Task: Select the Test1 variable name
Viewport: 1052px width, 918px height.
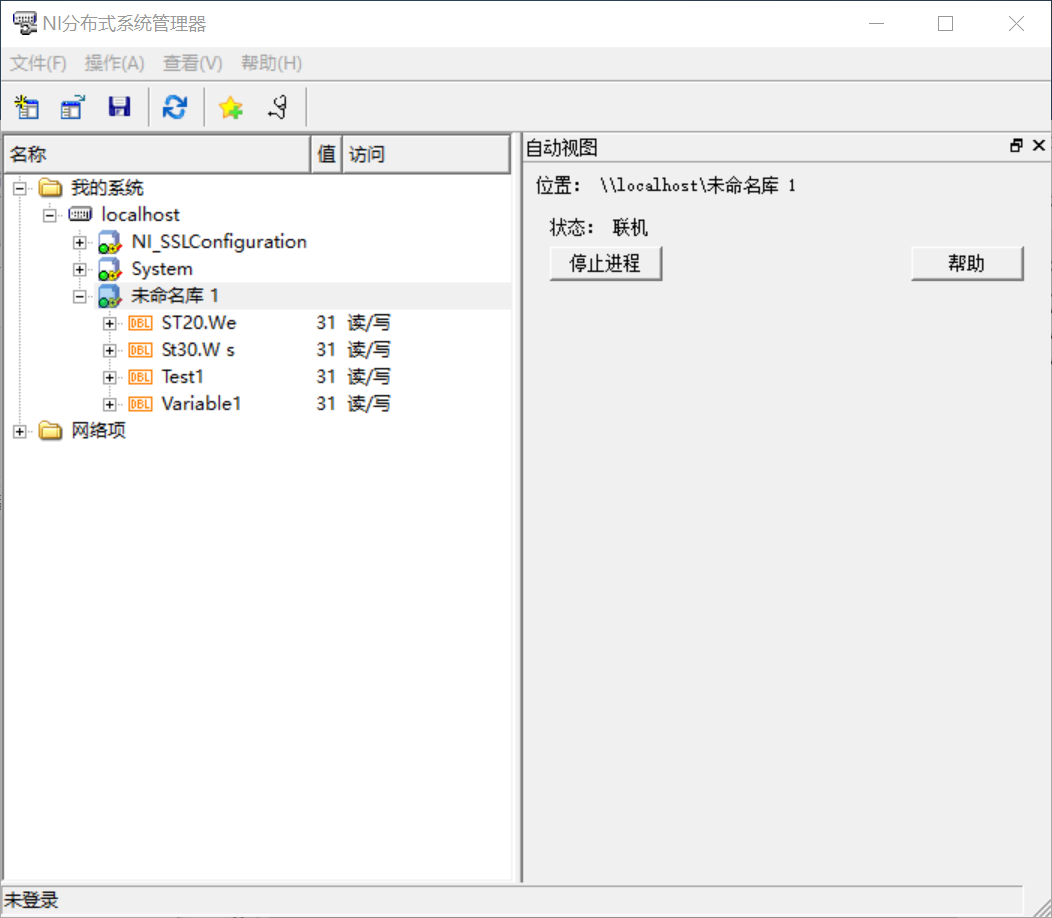Action: (x=182, y=376)
